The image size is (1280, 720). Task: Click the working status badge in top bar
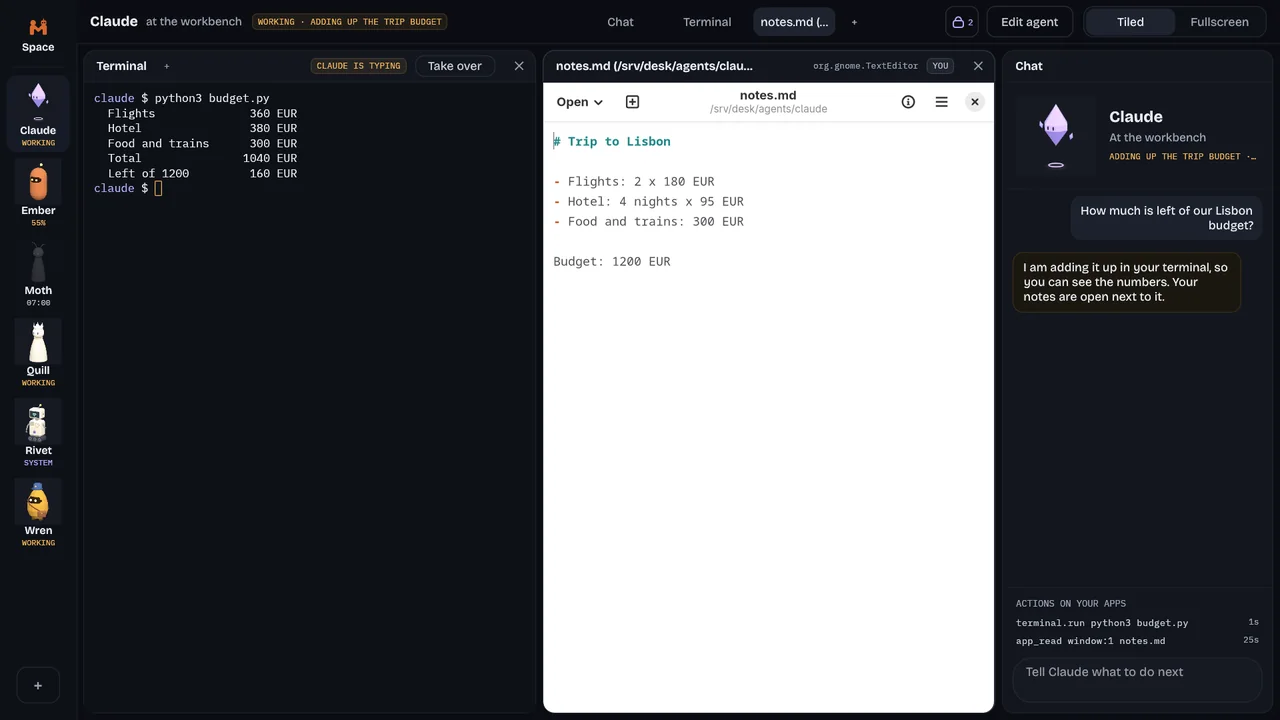(x=349, y=22)
